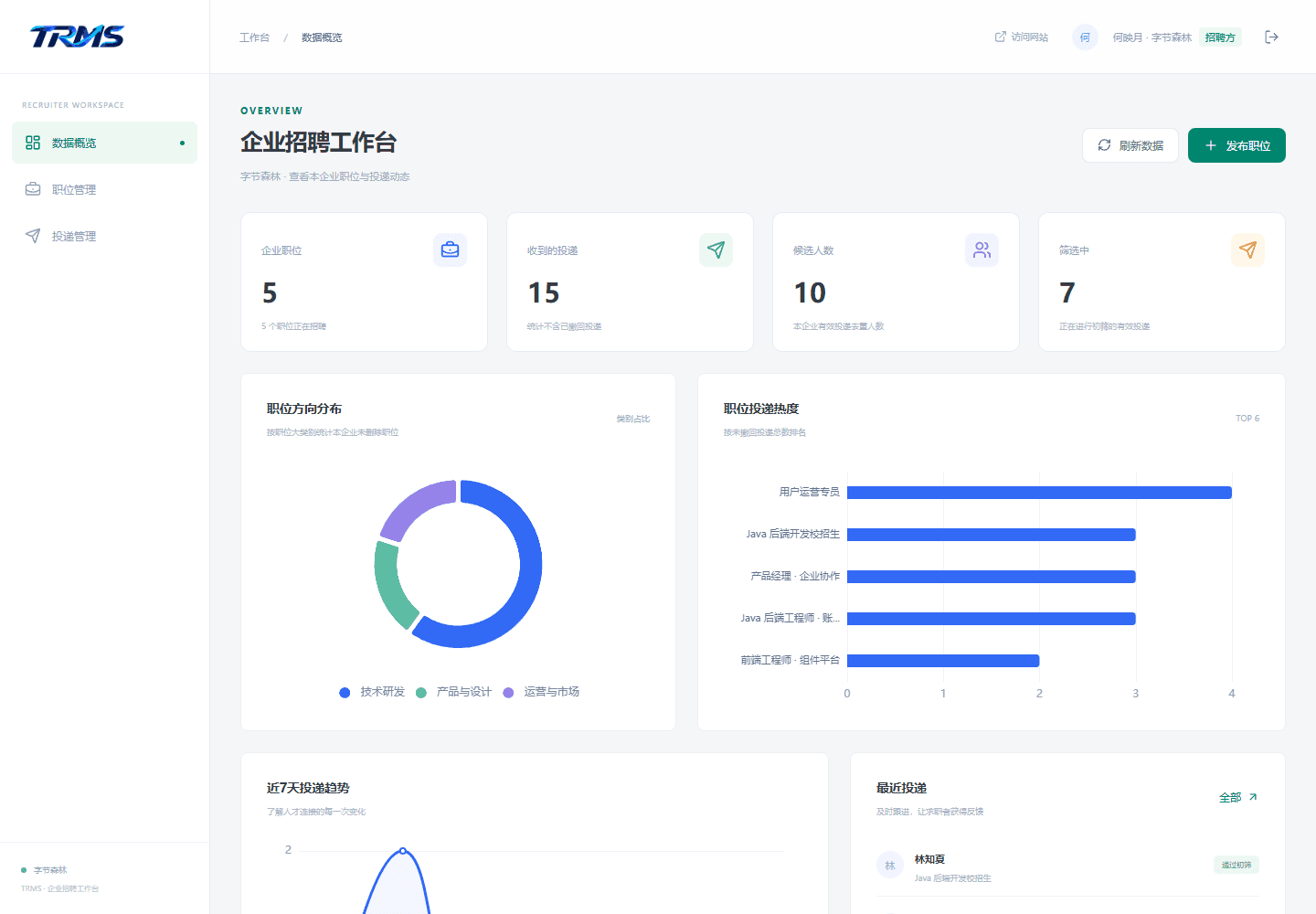Click the orange paper plane icon on 筛选中 card

point(1247,250)
